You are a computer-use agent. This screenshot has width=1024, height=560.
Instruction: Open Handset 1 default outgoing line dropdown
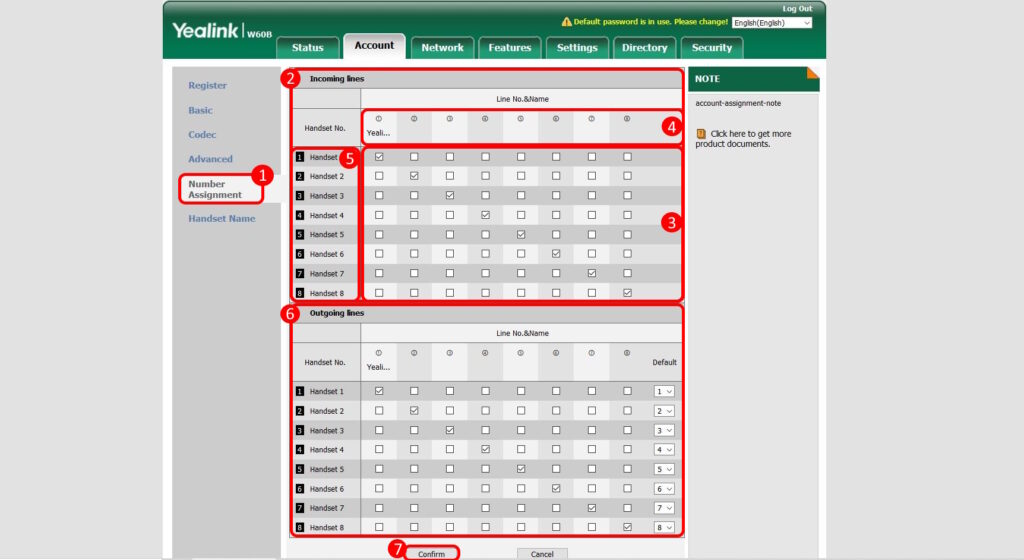pyautogui.click(x=664, y=392)
